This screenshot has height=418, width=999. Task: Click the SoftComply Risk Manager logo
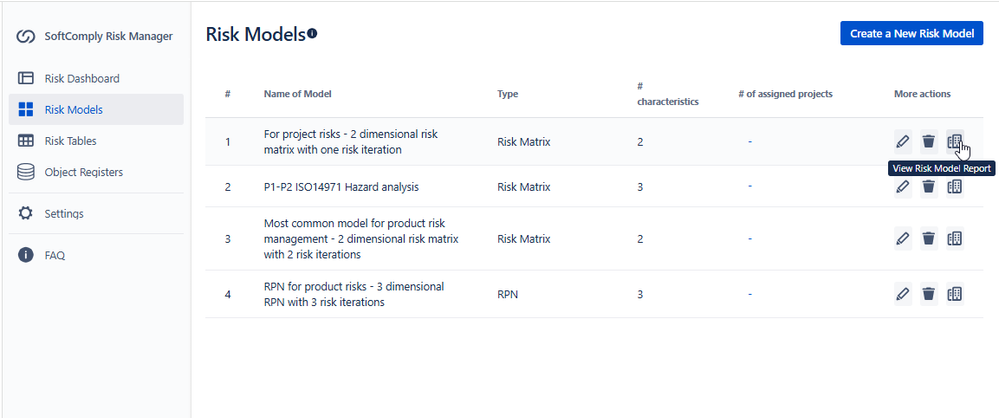26,36
